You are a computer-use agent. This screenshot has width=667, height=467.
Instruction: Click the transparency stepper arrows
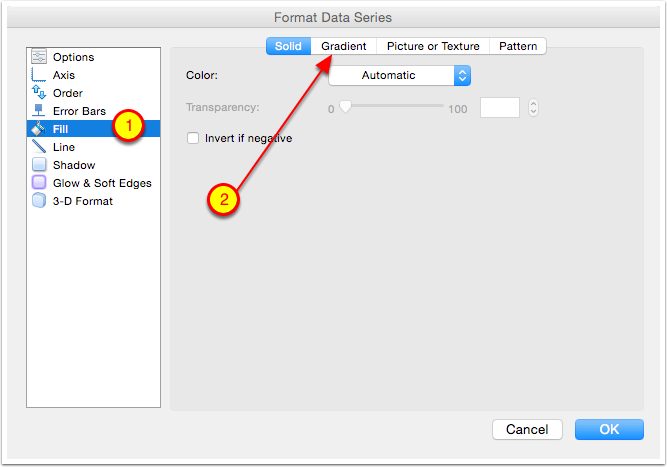click(x=533, y=108)
